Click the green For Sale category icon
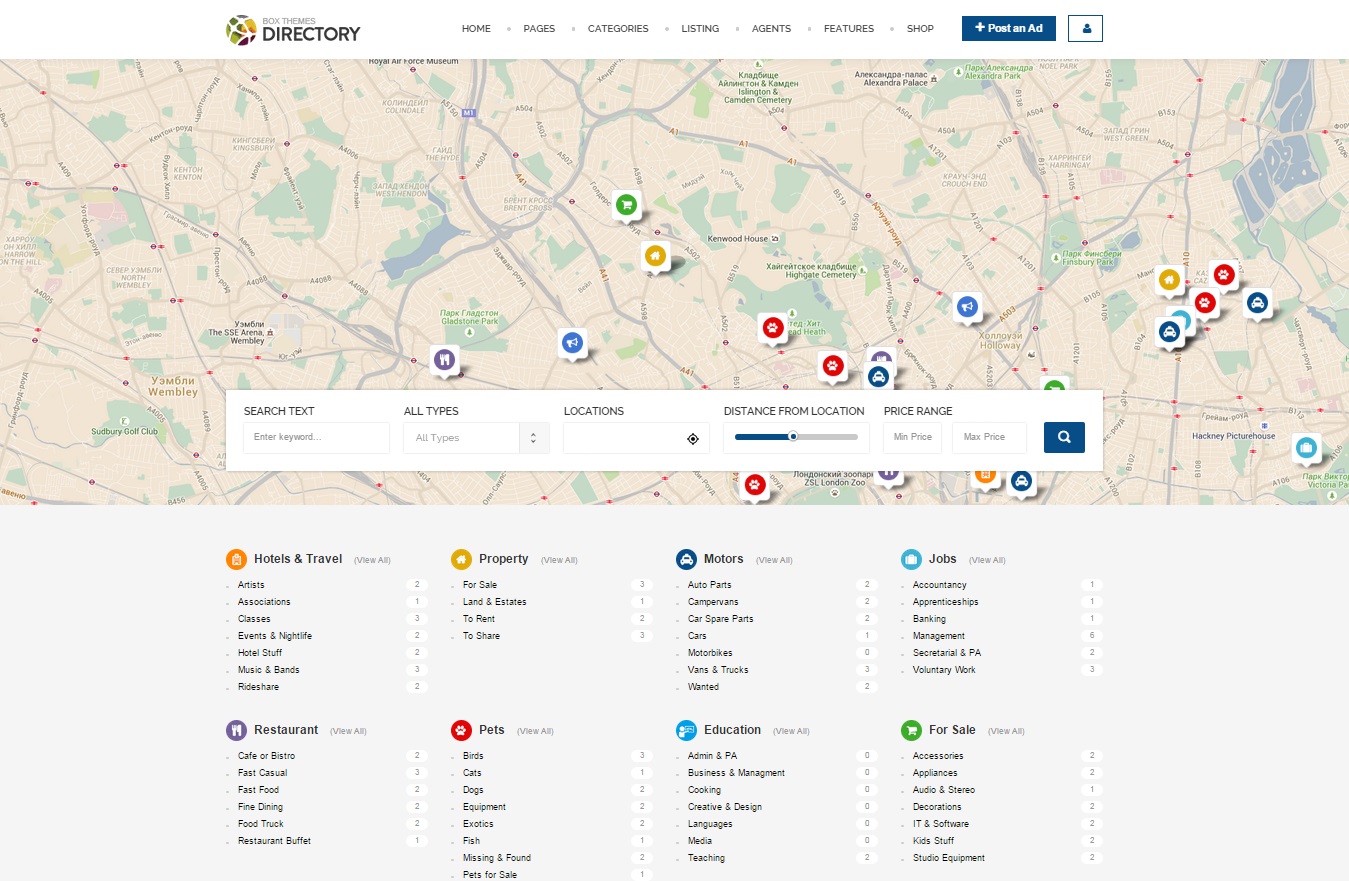 pyautogui.click(x=911, y=730)
